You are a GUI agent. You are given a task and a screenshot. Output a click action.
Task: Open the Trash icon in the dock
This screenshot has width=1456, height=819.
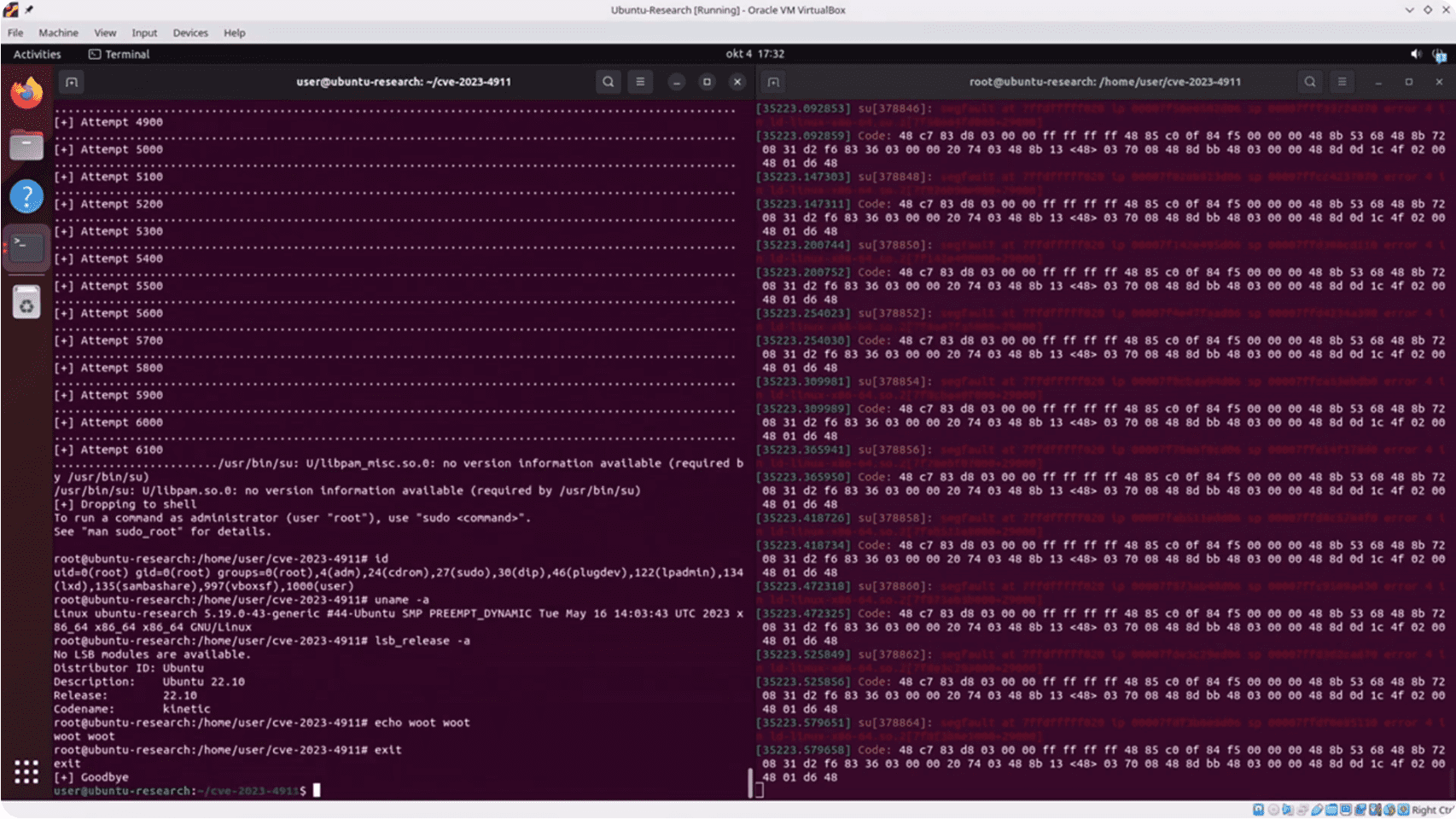click(26, 302)
